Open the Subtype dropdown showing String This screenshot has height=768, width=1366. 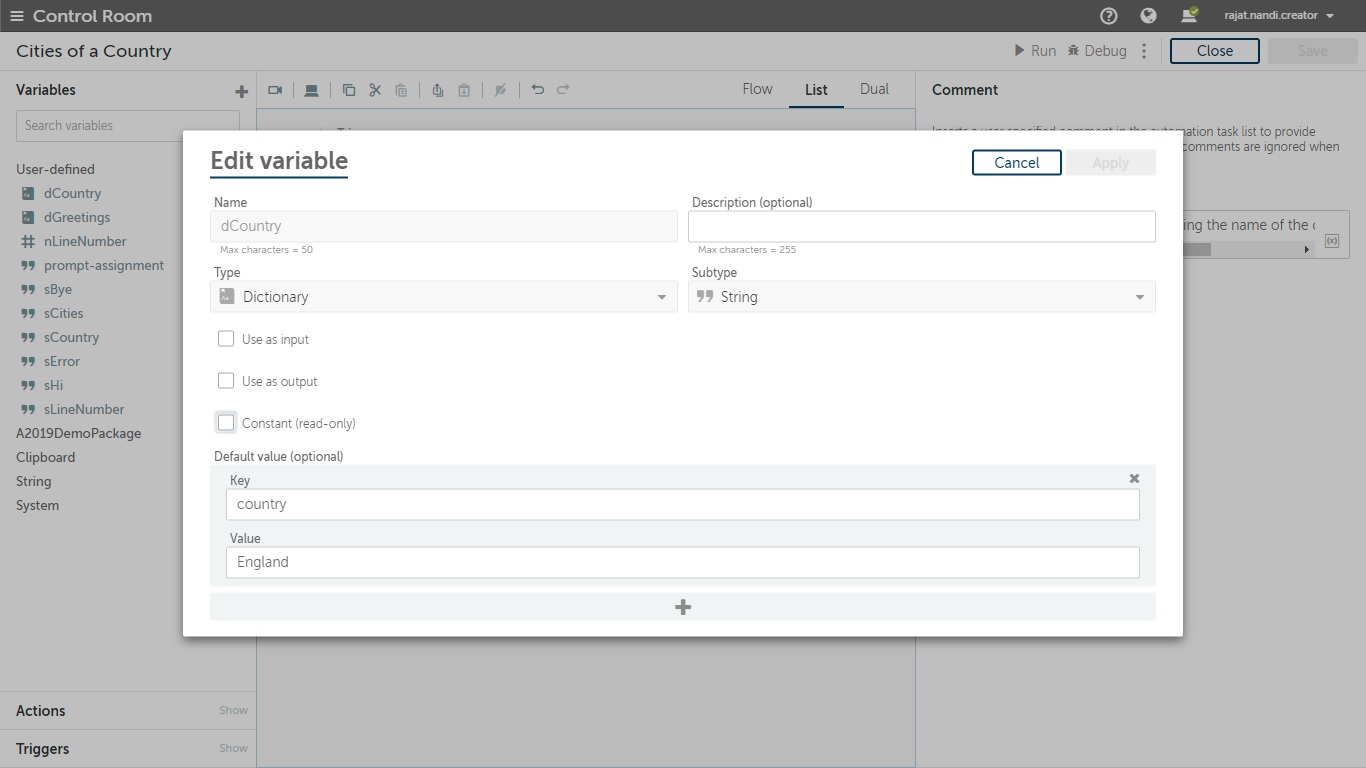921,297
